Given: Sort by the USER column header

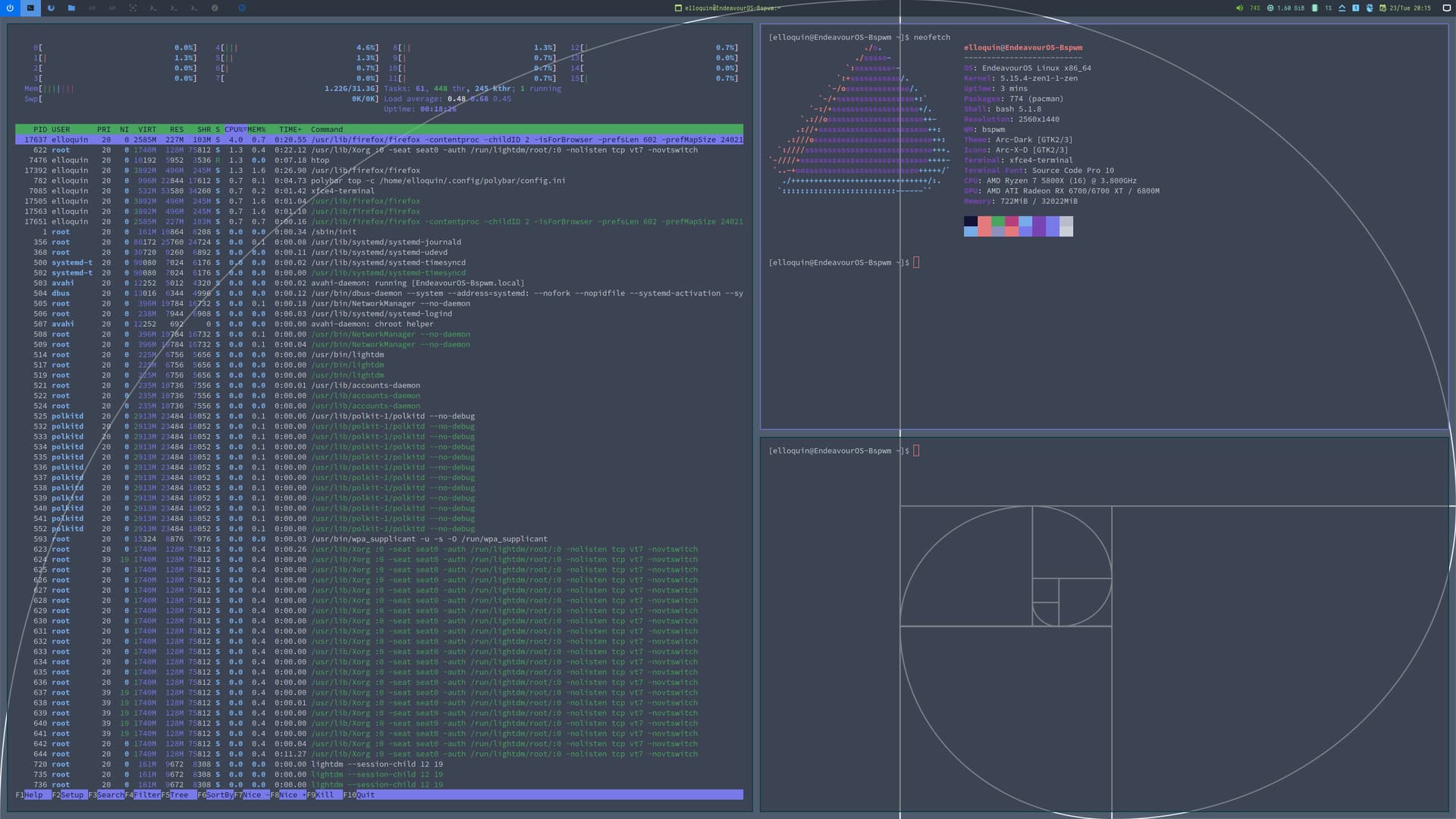Looking at the screenshot, I should click(61, 130).
